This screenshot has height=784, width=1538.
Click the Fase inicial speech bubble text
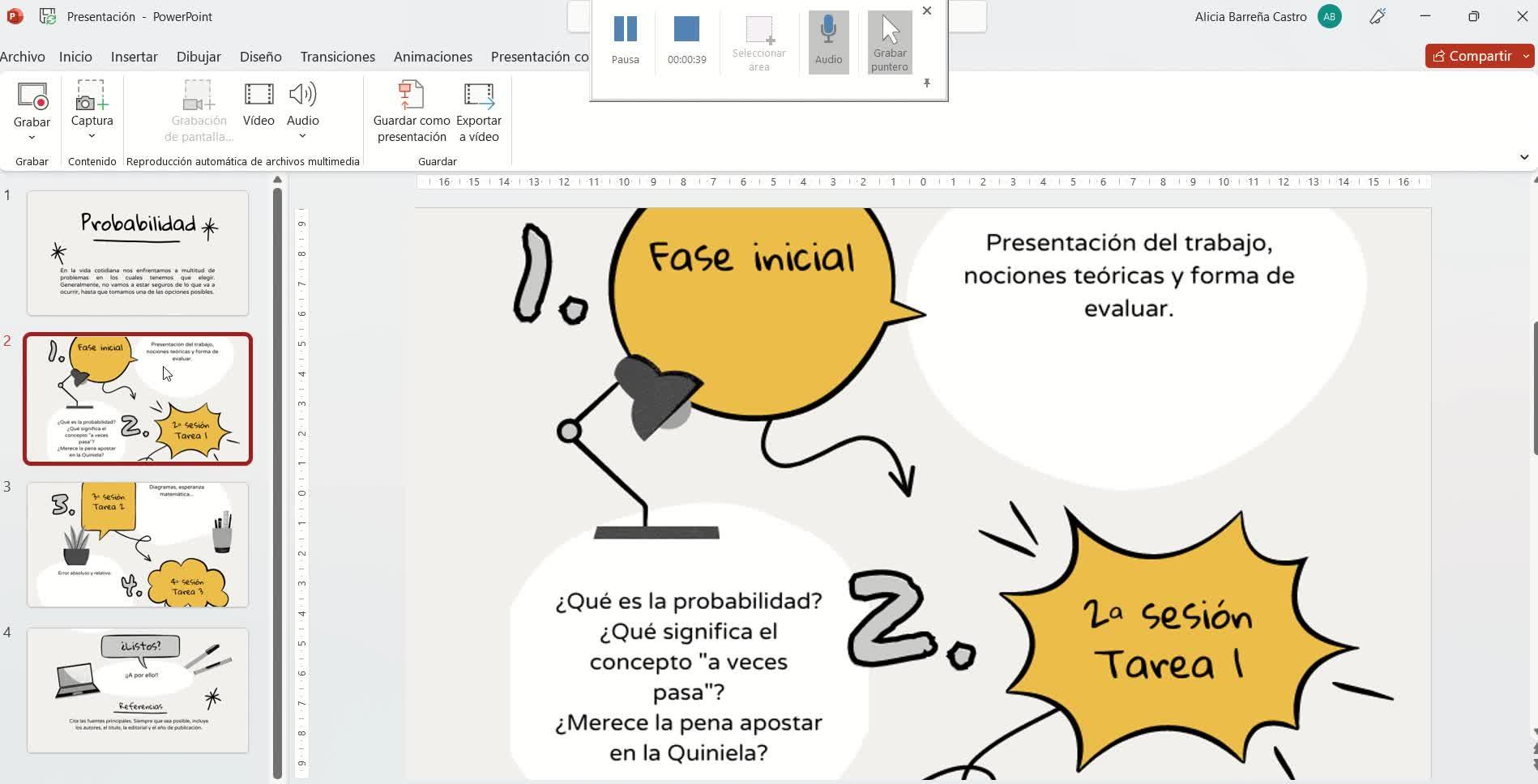tap(751, 258)
